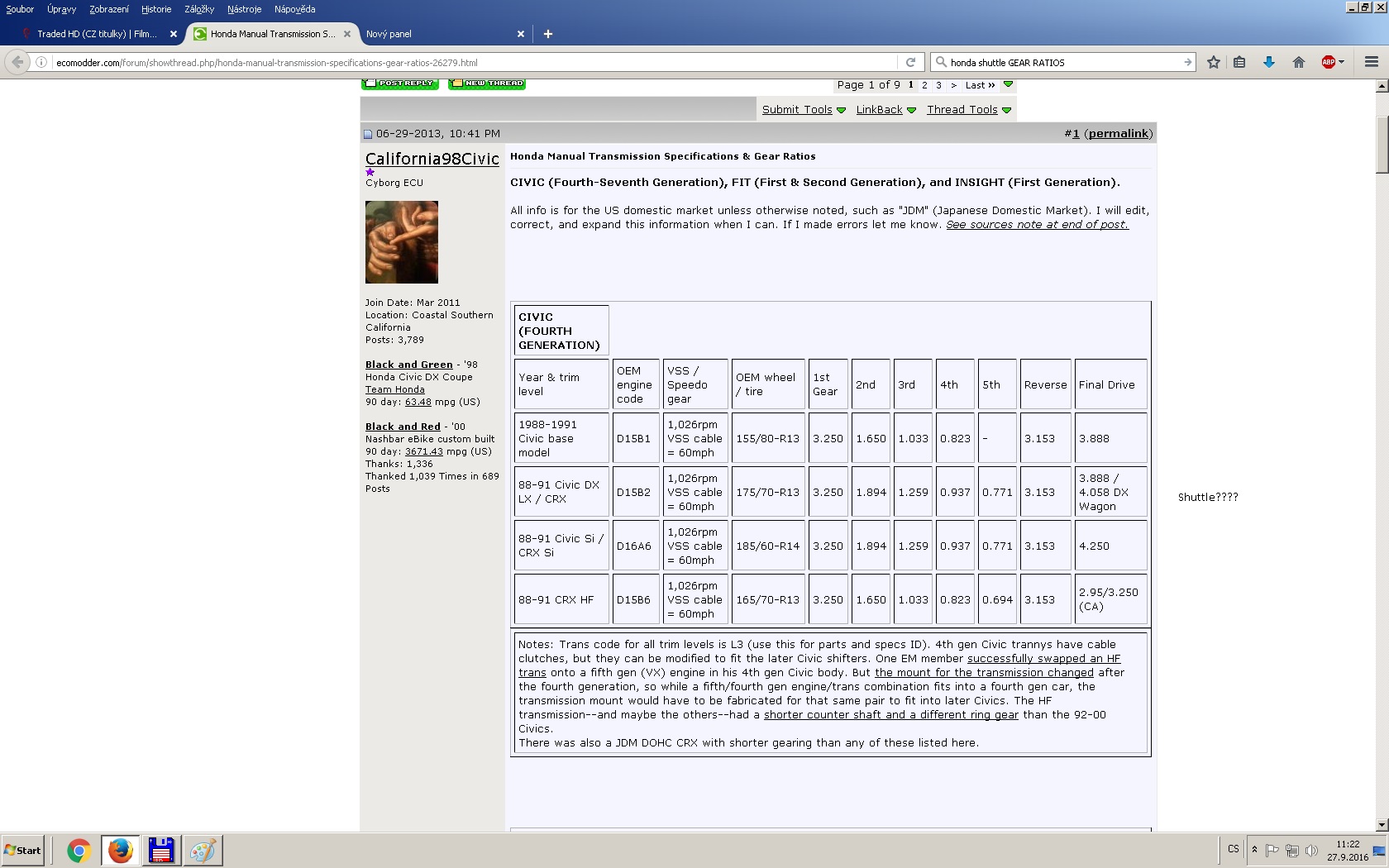Open the Firefox hamburger menu
1389x868 pixels.
[1371, 62]
